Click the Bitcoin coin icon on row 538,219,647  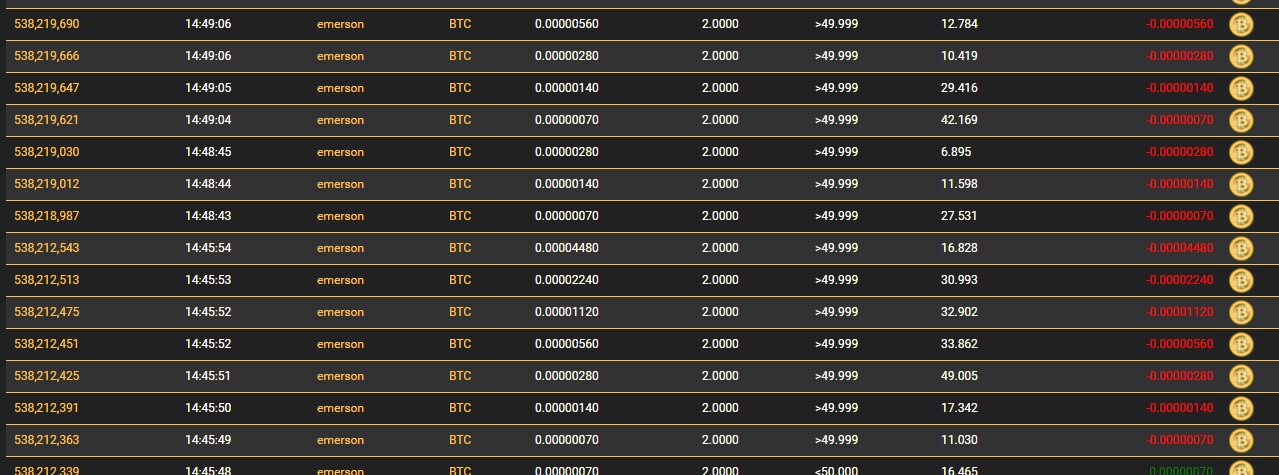point(1240,88)
